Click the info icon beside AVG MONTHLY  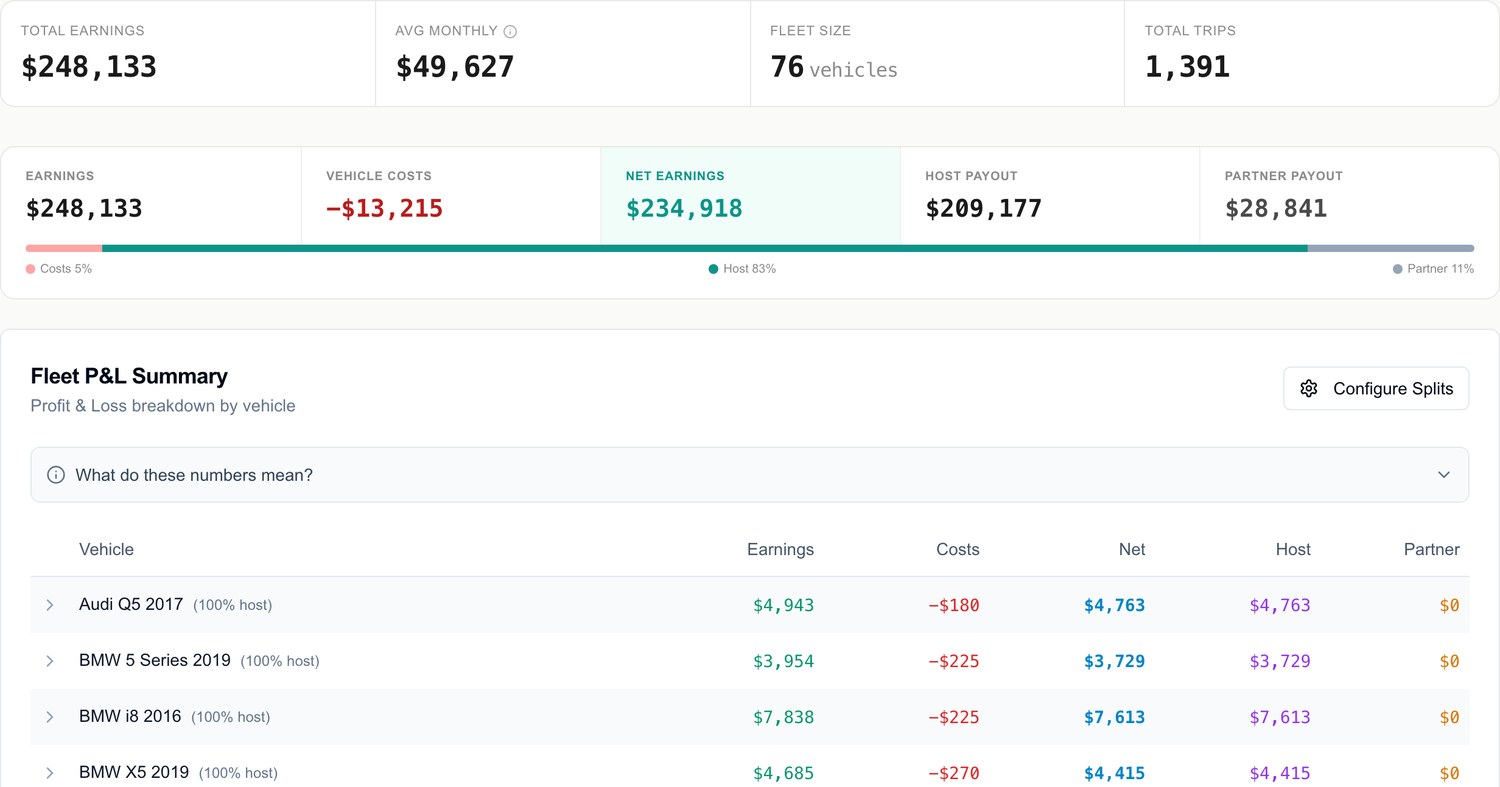point(510,31)
